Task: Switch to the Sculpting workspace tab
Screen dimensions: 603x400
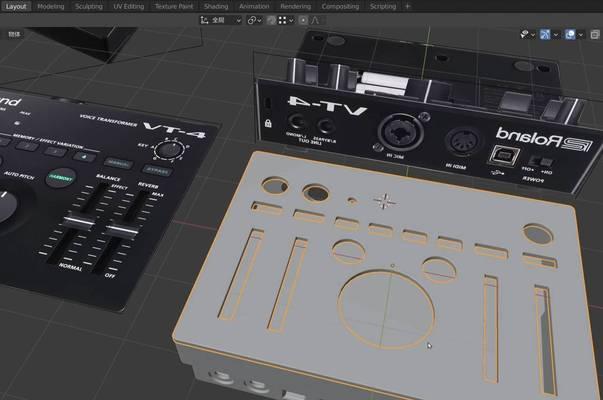Action: [x=89, y=6]
